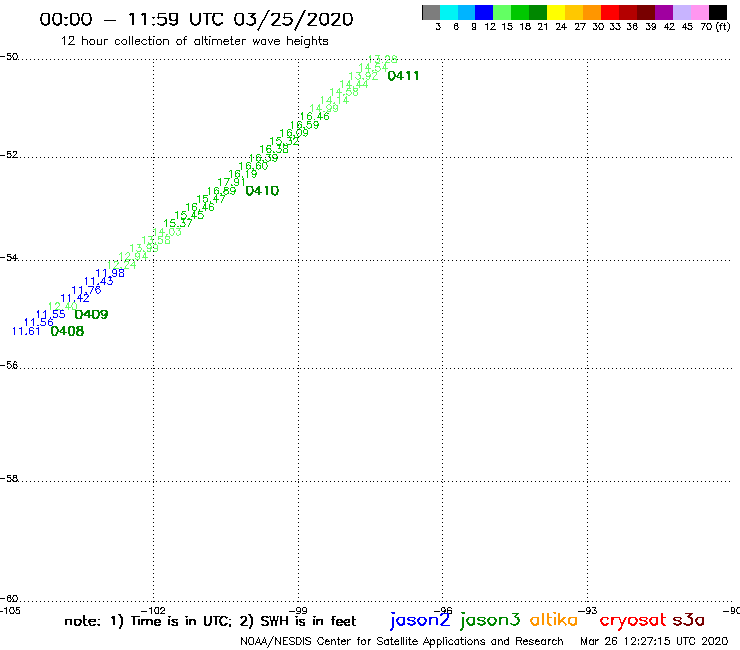
Task: Click the wave height value 12.40
Action: coord(63,306)
